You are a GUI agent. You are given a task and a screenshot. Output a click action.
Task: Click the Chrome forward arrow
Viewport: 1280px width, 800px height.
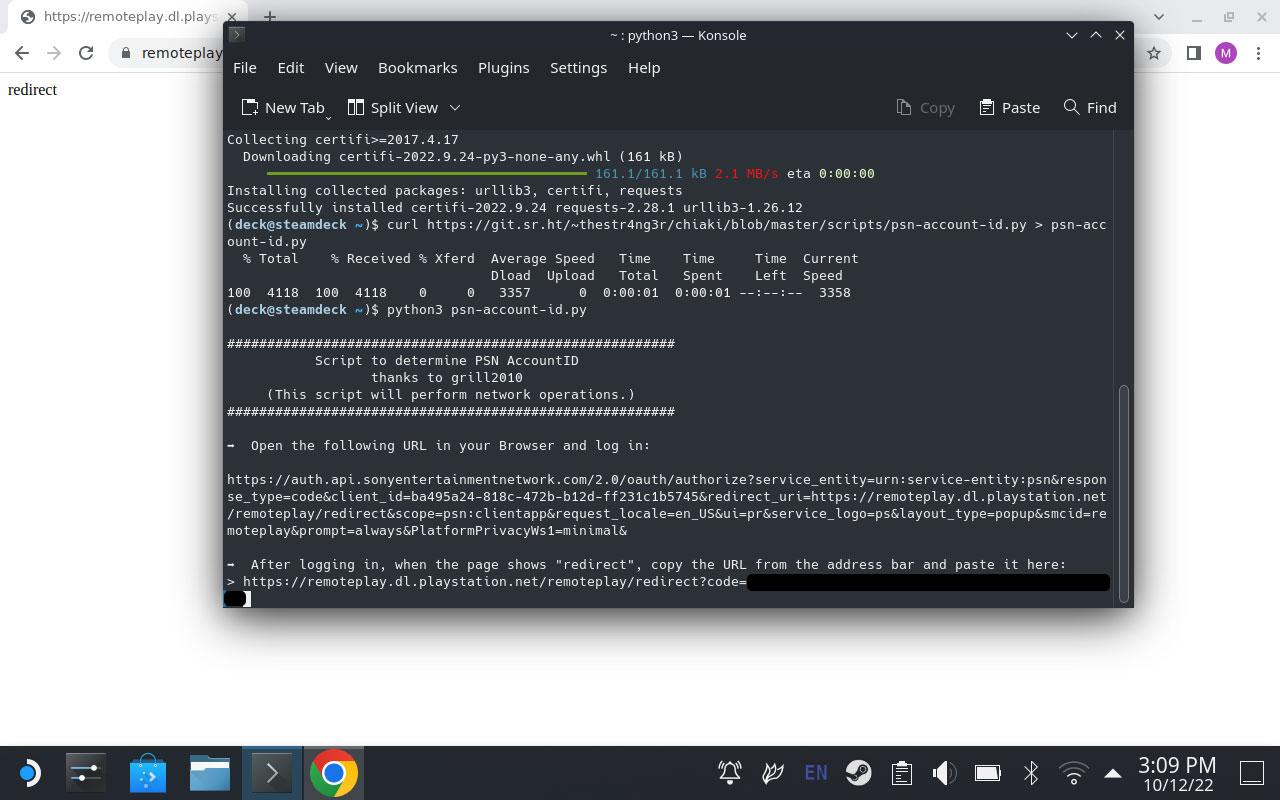pos(54,53)
